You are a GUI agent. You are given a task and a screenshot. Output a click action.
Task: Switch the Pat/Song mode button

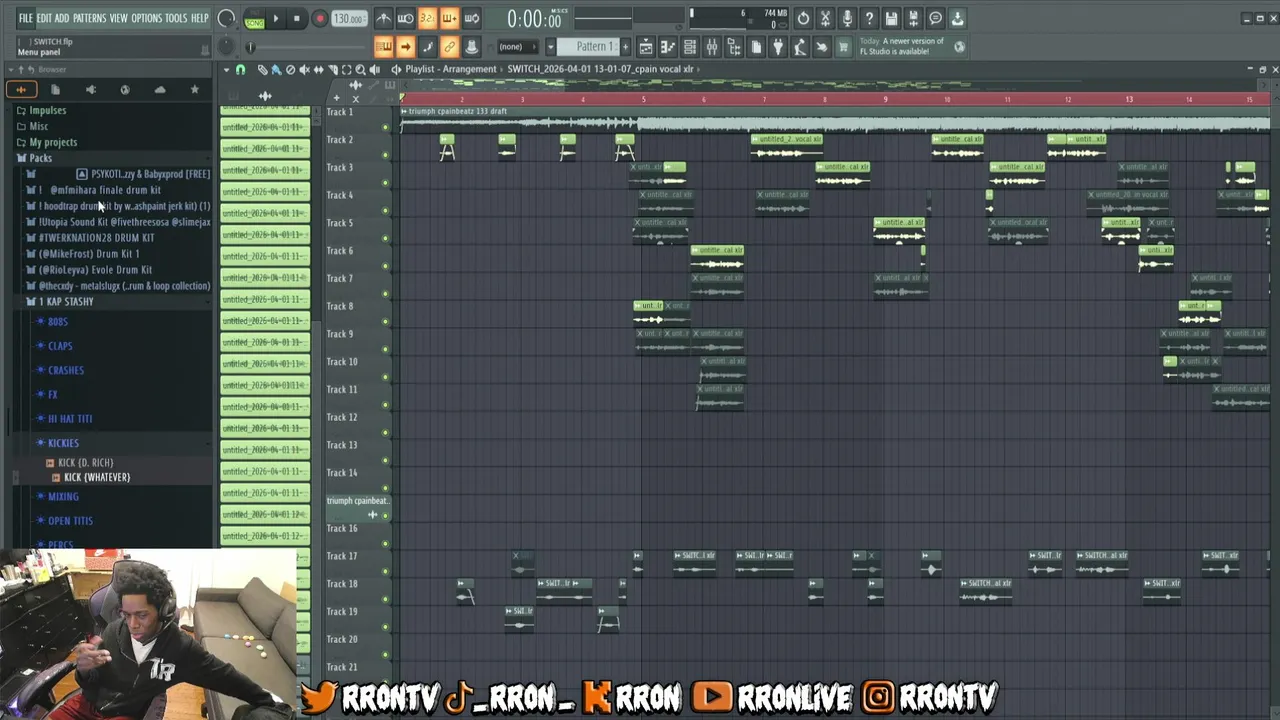pyautogui.click(x=254, y=18)
